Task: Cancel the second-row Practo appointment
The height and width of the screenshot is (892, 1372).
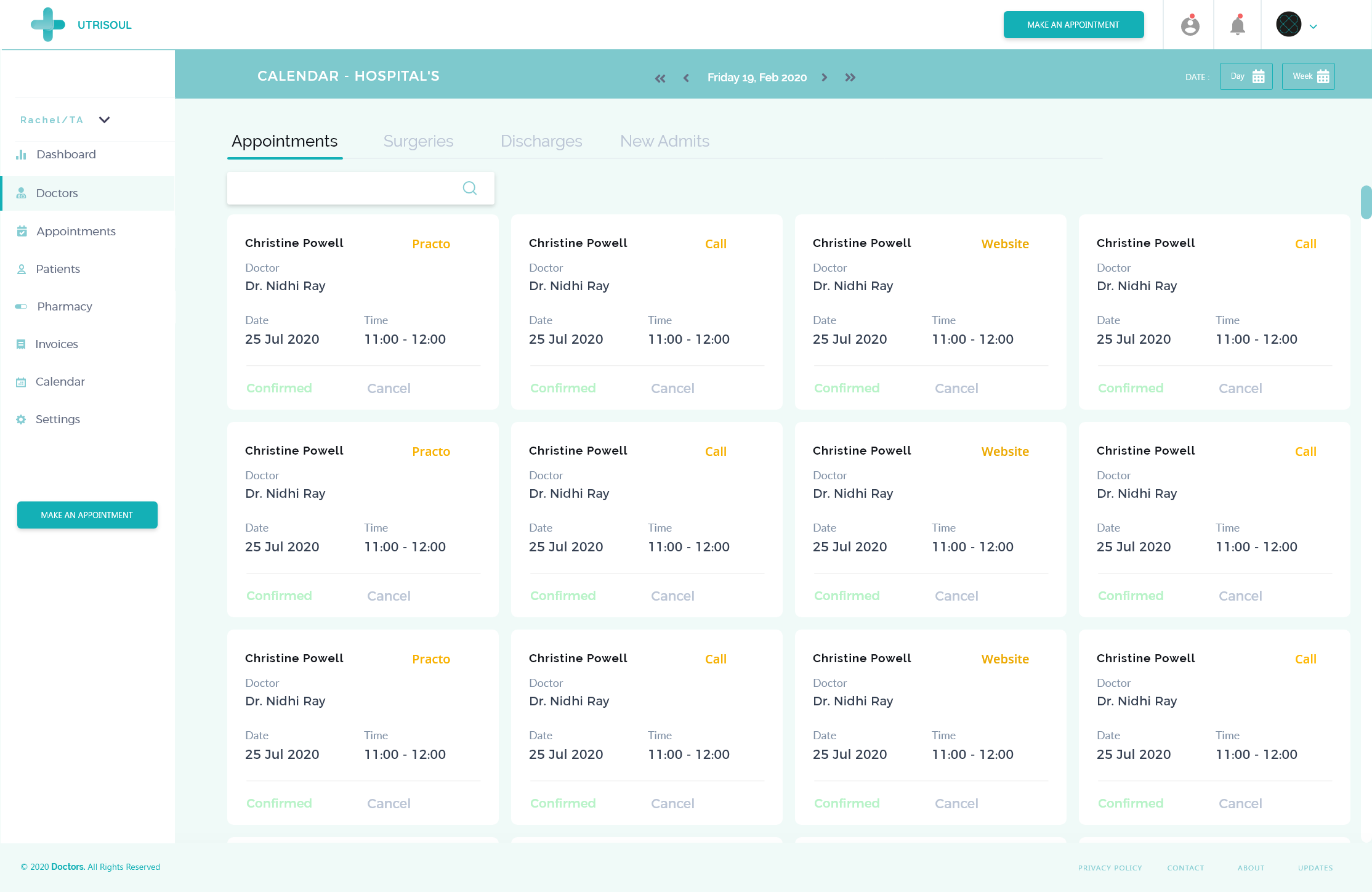Action: [x=389, y=596]
